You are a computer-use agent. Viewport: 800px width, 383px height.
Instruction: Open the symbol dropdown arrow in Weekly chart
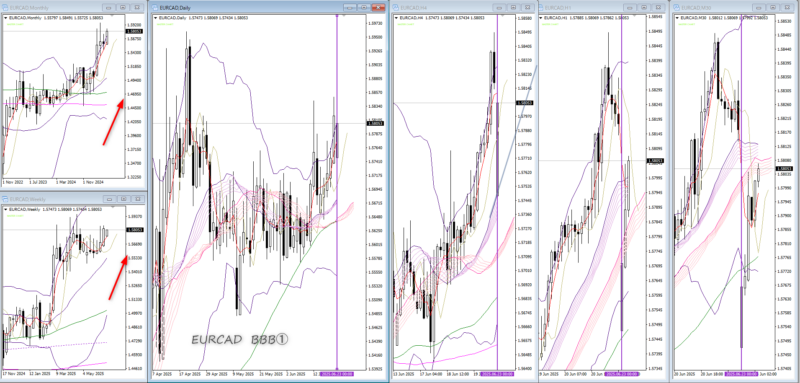tap(6, 210)
